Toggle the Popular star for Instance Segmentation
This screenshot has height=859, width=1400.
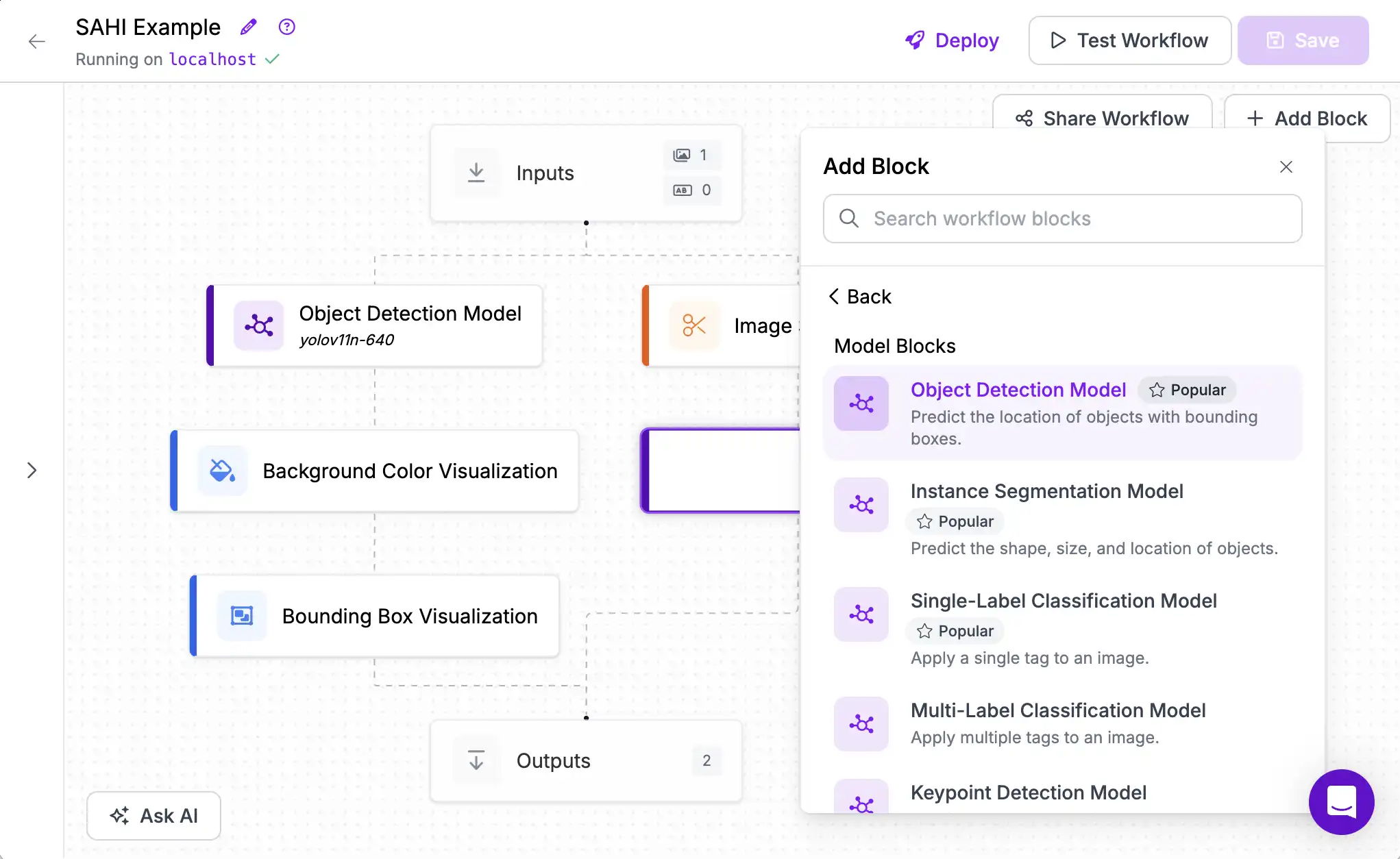point(924,521)
